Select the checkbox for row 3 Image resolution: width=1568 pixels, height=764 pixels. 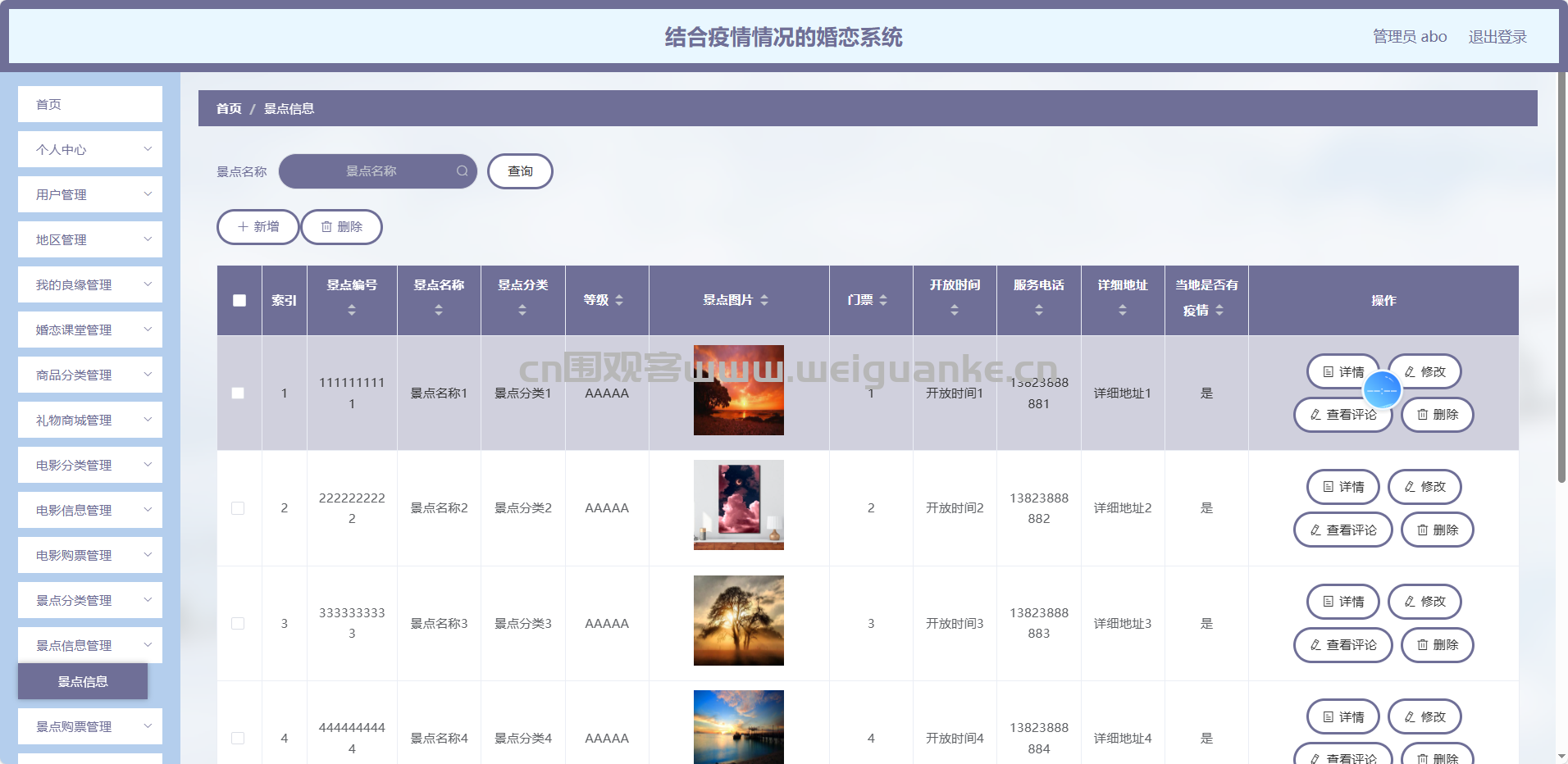238,624
